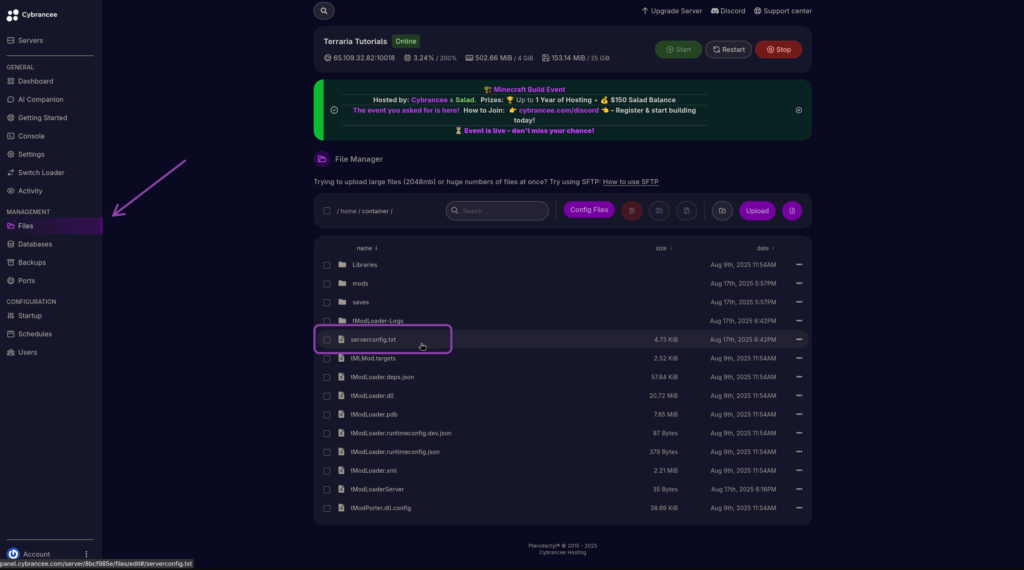Click the archive files toolbar icon
The width and height of the screenshot is (1024, 570).
pyautogui.click(x=686, y=211)
